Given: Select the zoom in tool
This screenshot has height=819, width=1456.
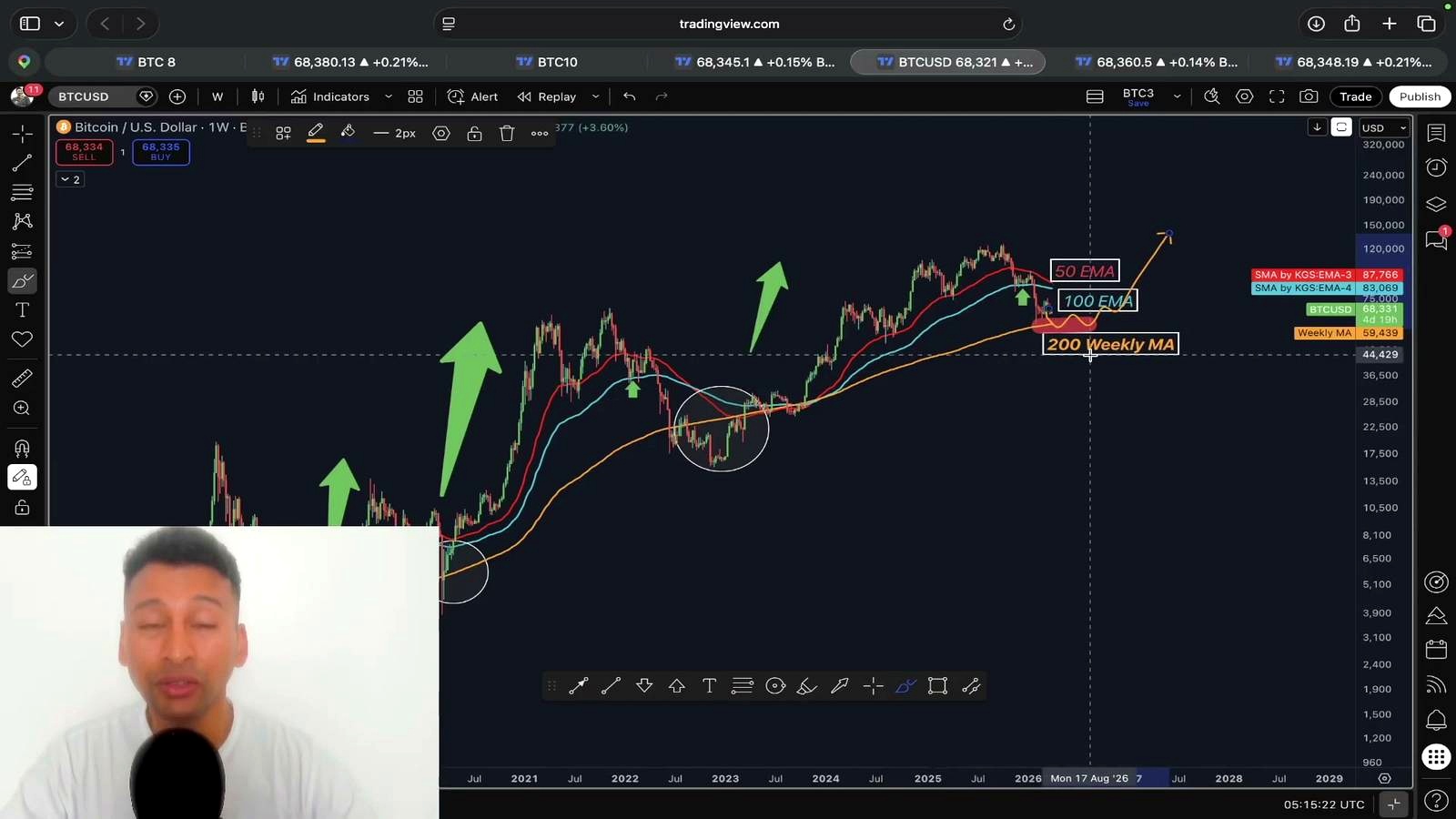Looking at the screenshot, I should [22, 409].
